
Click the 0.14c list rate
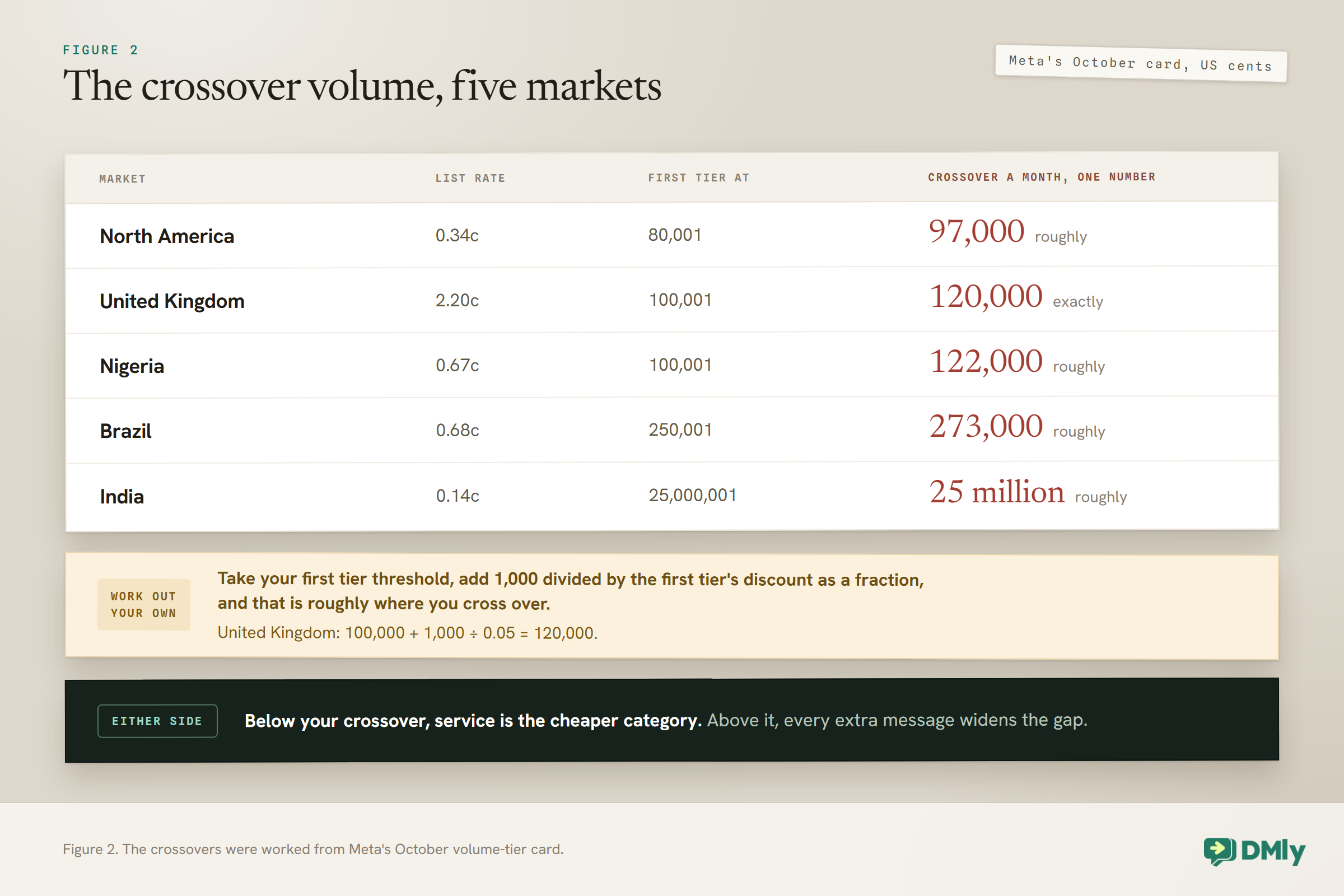point(457,496)
